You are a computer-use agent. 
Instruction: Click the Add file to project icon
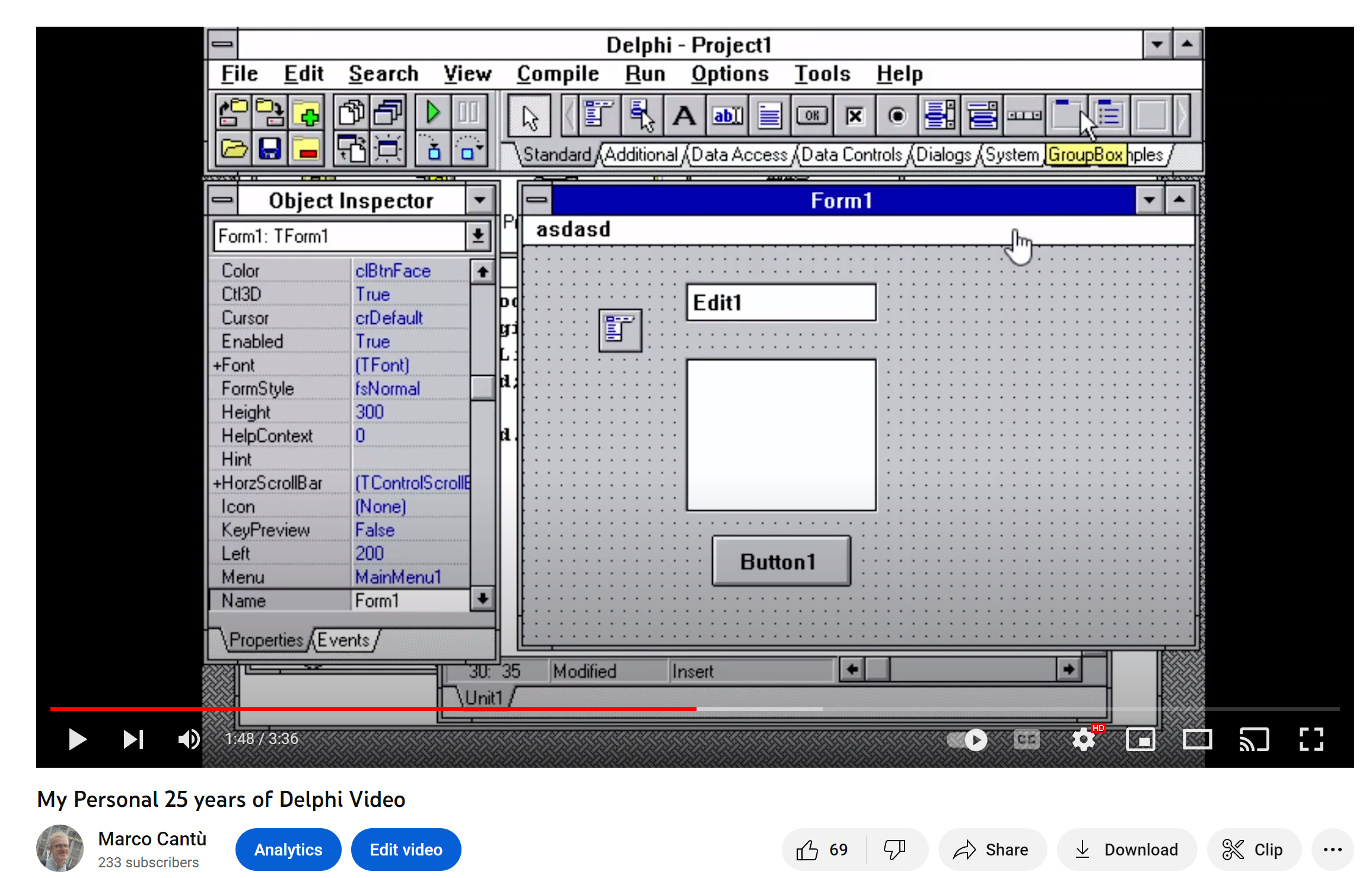pyautogui.click(x=306, y=112)
